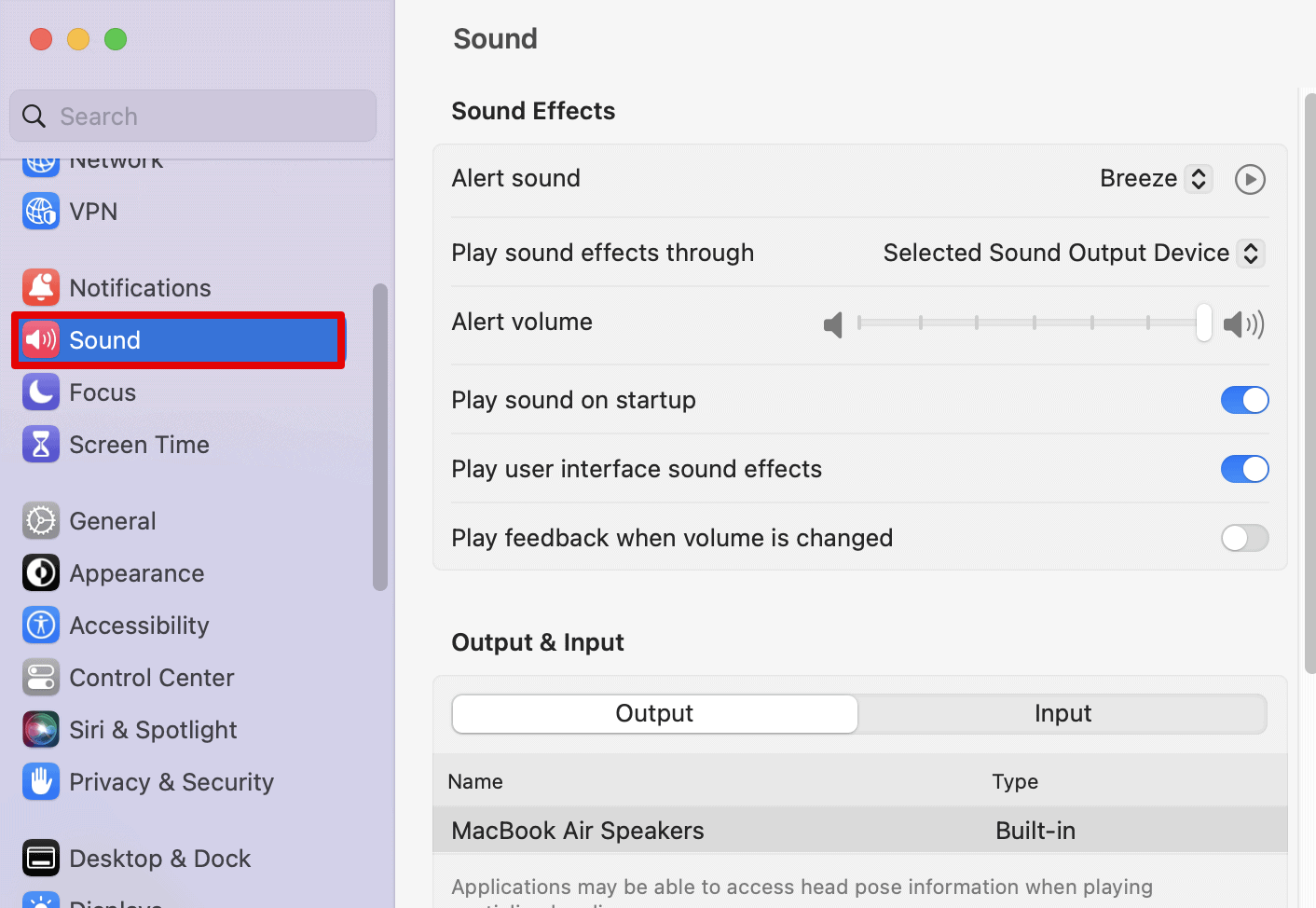
Task: Click the Search settings field
Action: coord(193,117)
